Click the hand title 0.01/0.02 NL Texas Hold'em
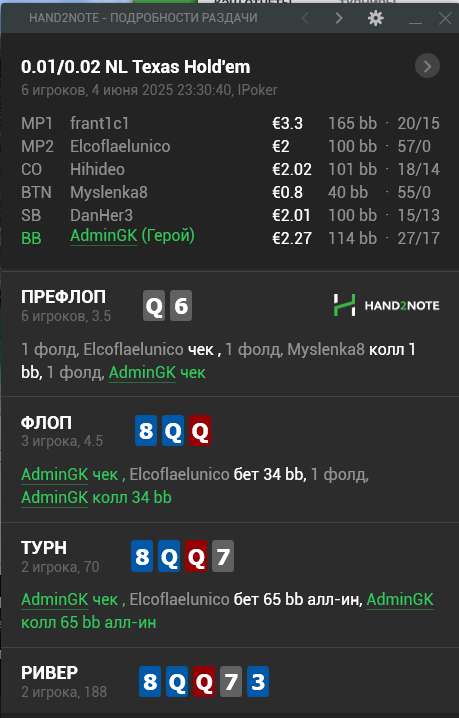This screenshot has width=459, height=718. tap(136, 67)
